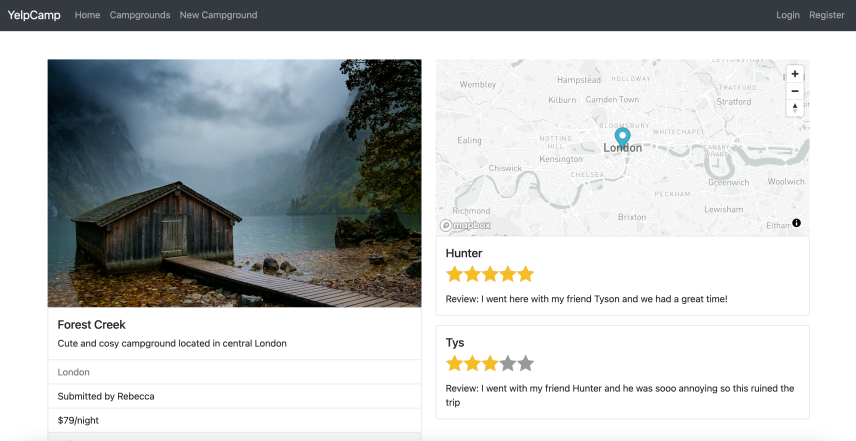This screenshot has height=441, width=856.
Task: Click the first star in Tys's rating
Action: [455, 363]
